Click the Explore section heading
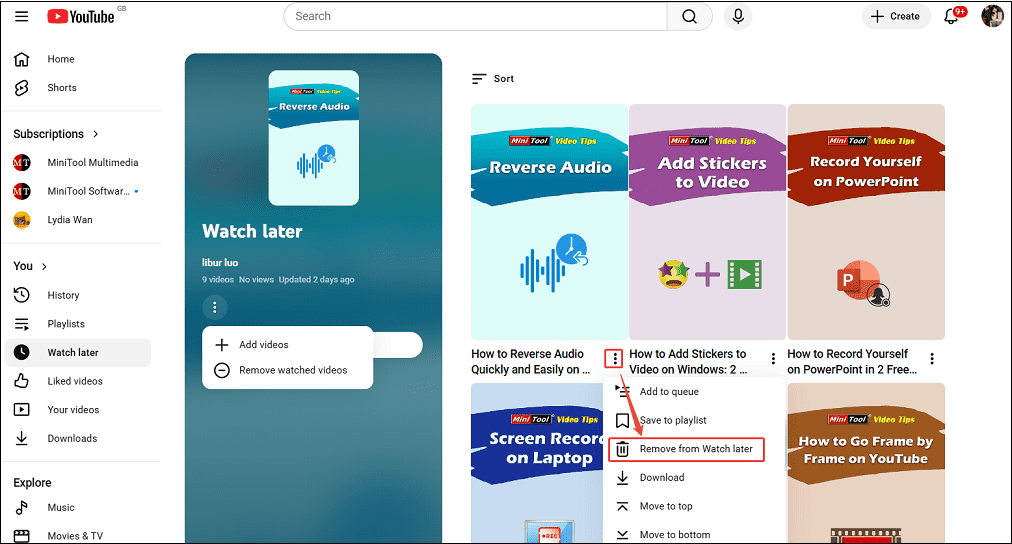 (32, 483)
